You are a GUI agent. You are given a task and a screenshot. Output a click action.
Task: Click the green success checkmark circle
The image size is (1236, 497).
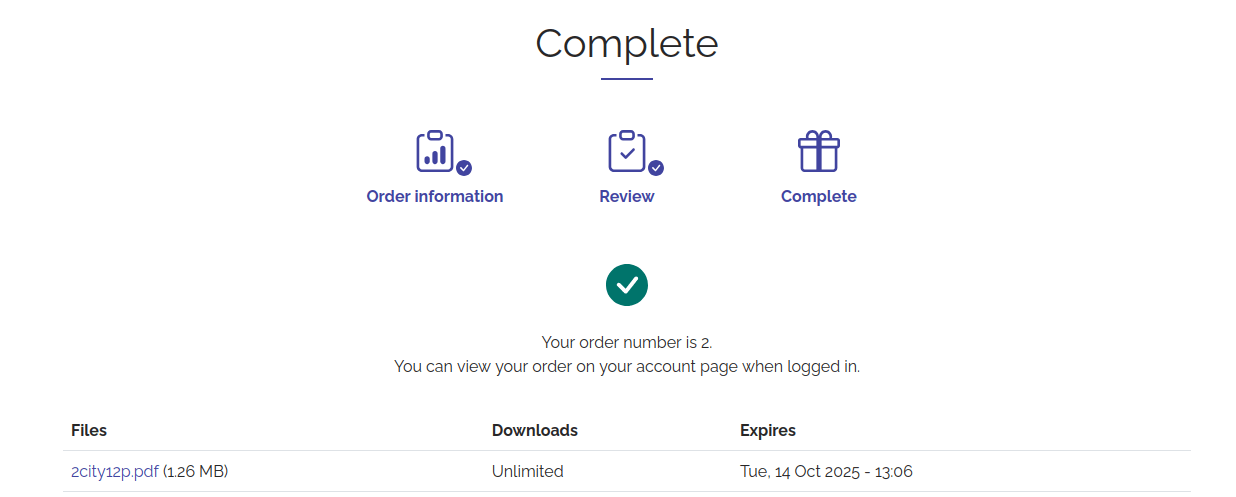[x=627, y=285]
